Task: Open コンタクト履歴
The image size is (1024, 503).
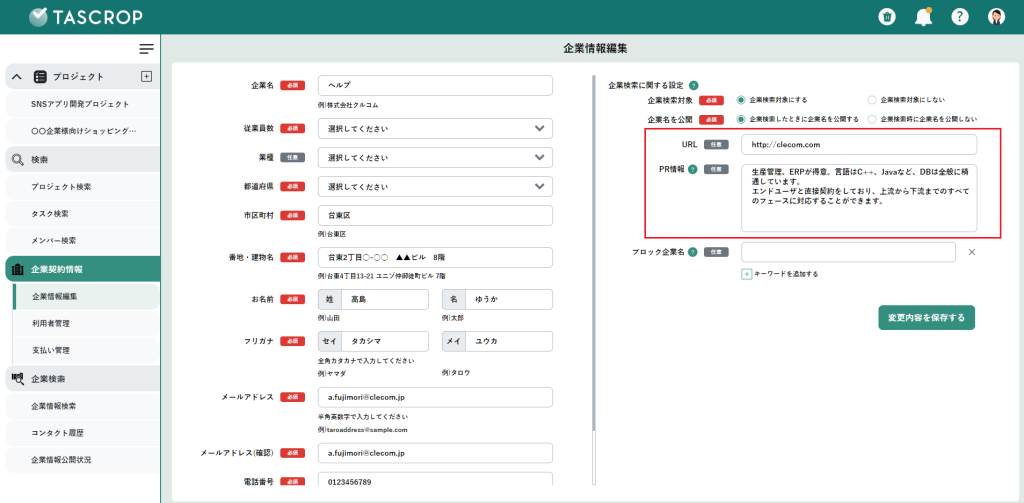Action: (x=82, y=432)
